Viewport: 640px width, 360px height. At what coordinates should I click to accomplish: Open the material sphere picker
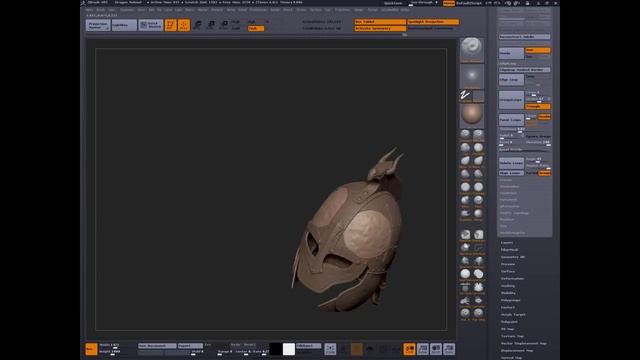472,116
